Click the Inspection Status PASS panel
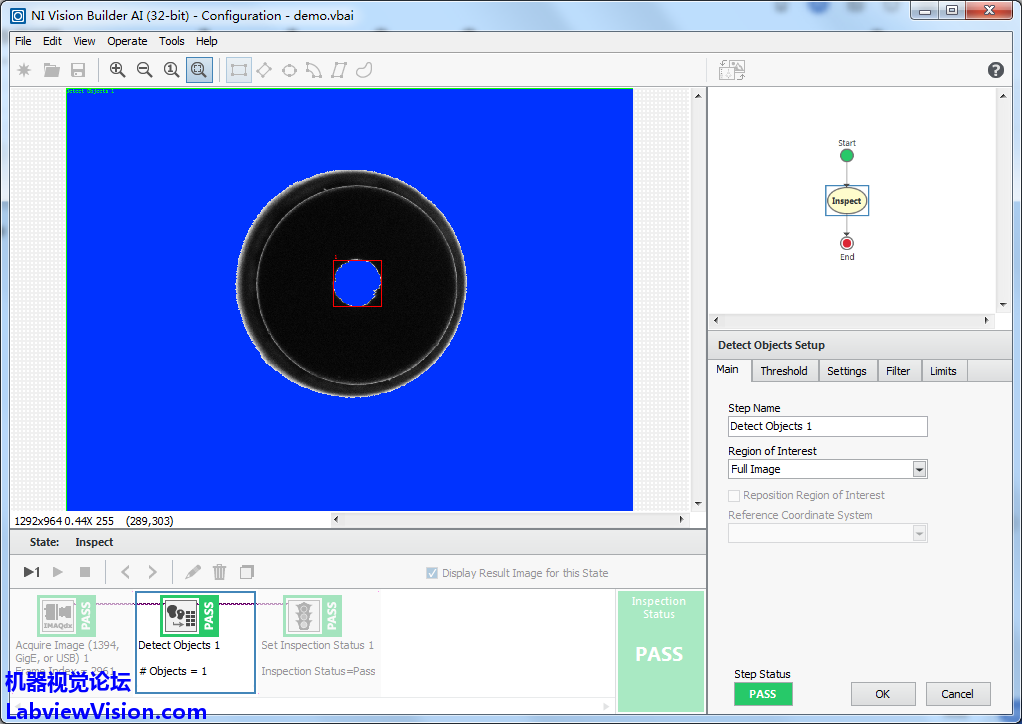The width and height of the screenshot is (1022, 724). click(x=660, y=651)
